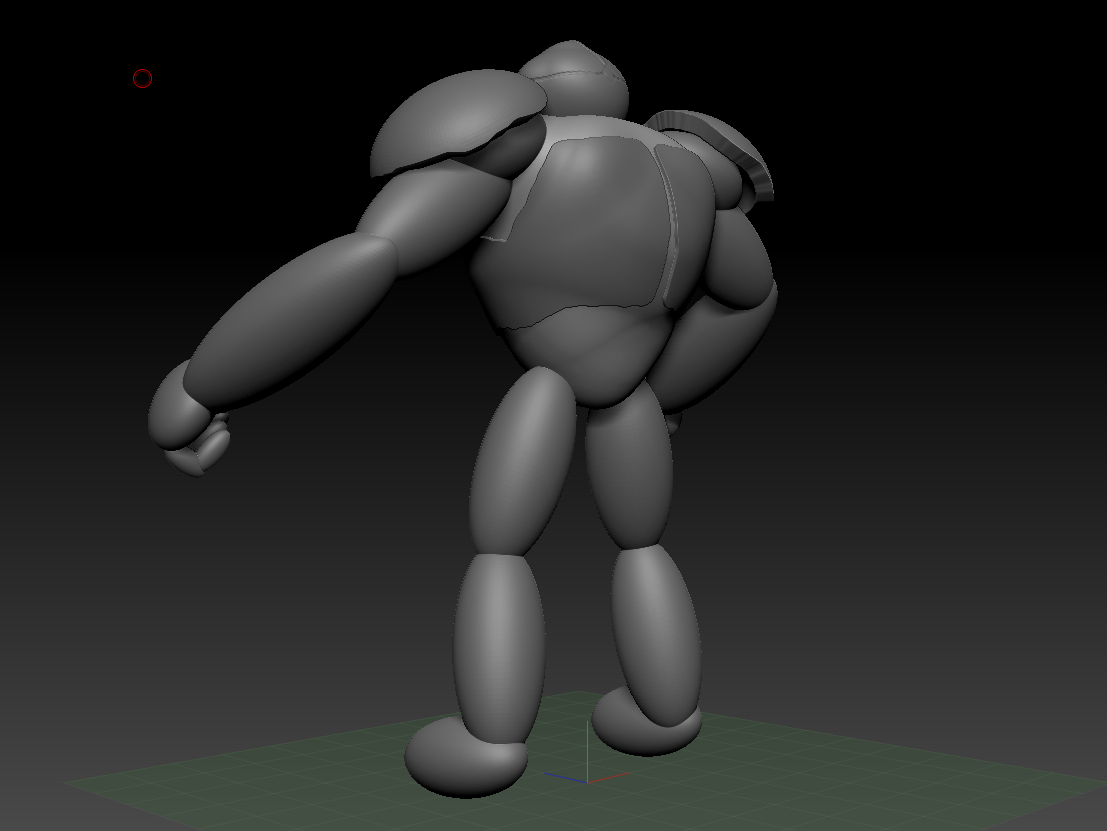Click the left thigh of the figure

[522, 462]
